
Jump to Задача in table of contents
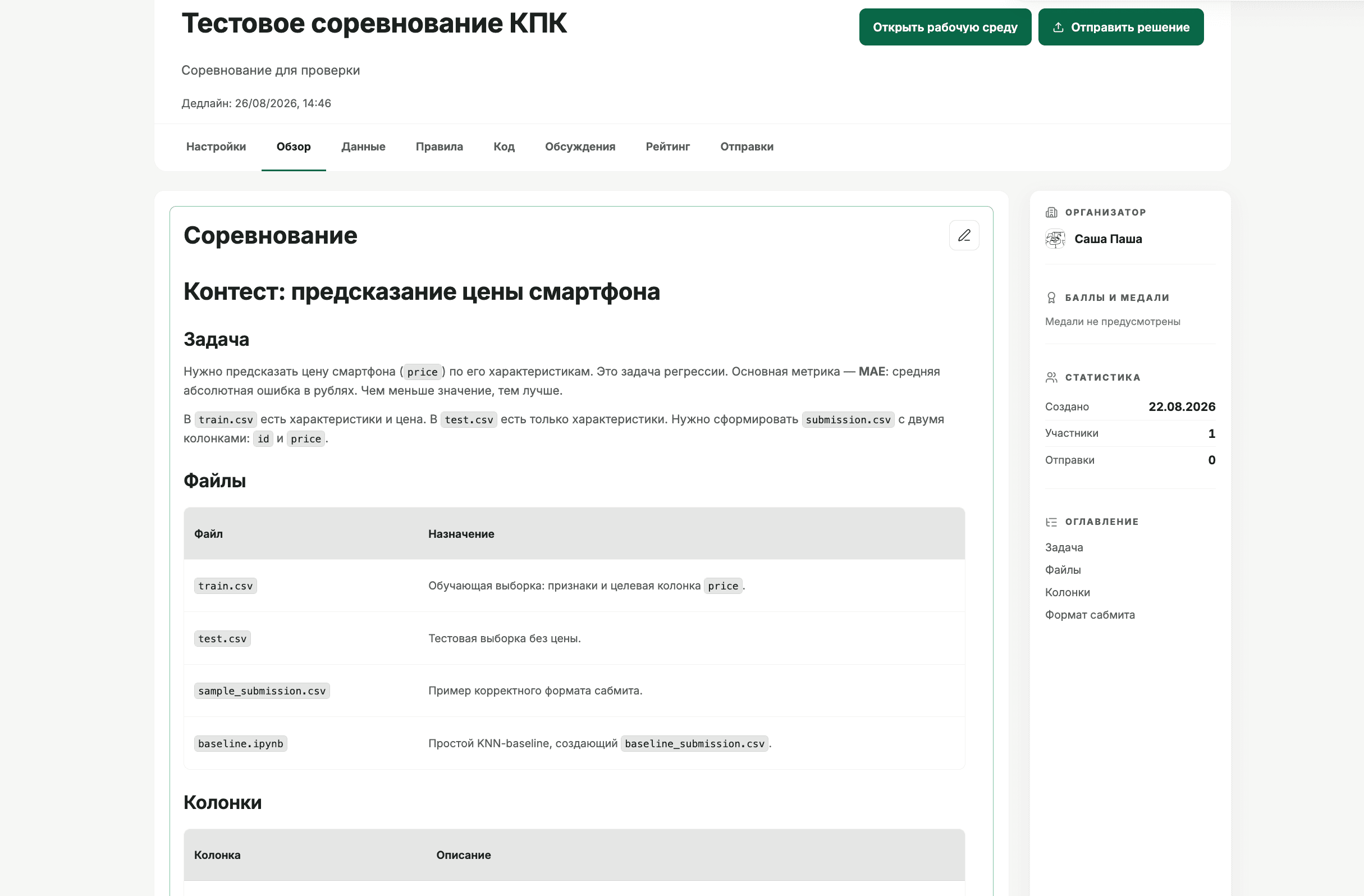[1064, 547]
